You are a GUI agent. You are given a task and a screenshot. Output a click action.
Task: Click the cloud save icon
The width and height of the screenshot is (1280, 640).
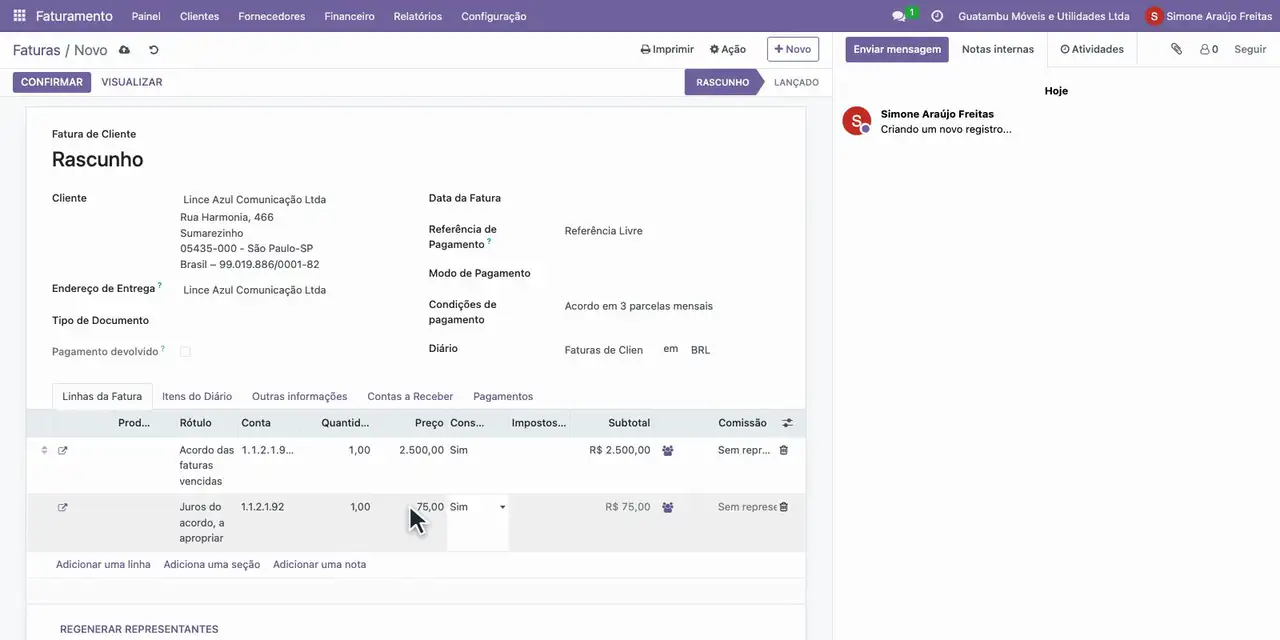tap(124, 50)
